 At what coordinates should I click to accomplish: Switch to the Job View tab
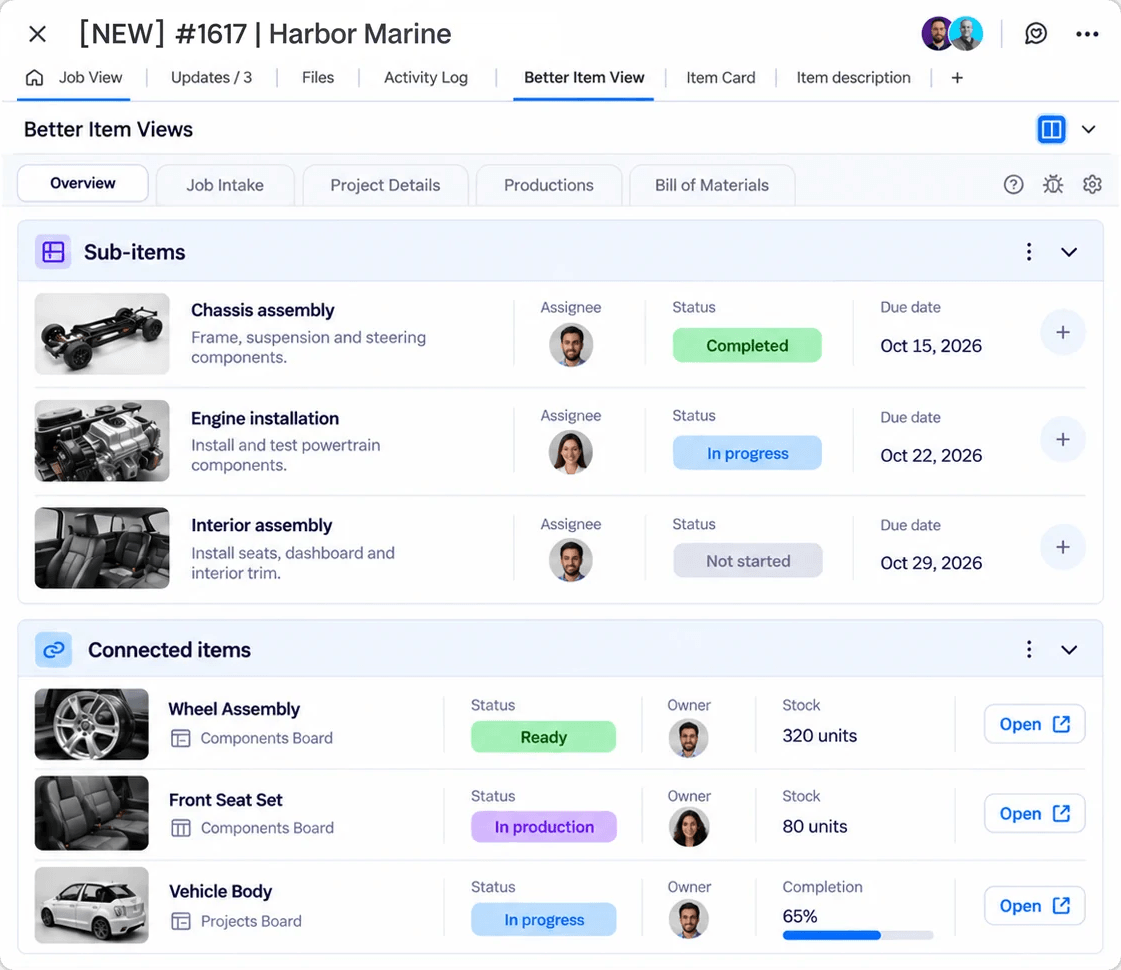click(74, 77)
